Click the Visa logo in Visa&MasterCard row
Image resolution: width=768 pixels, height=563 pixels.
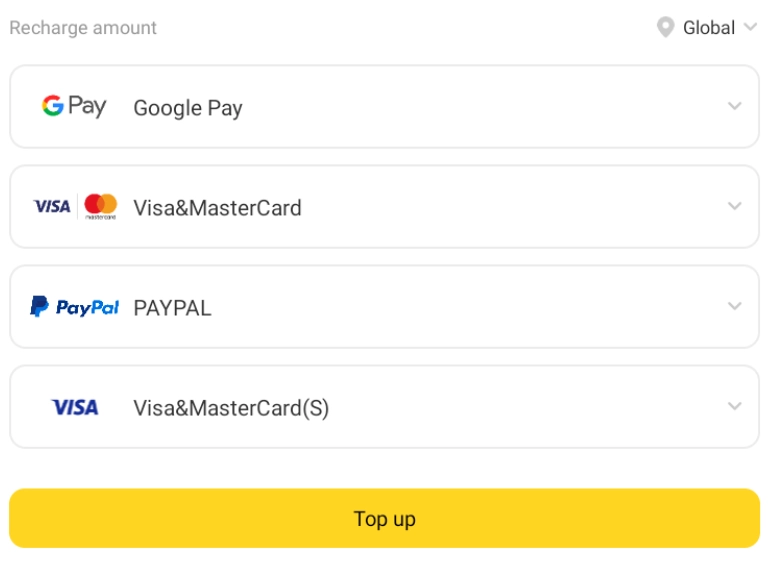[x=52, y=206]
